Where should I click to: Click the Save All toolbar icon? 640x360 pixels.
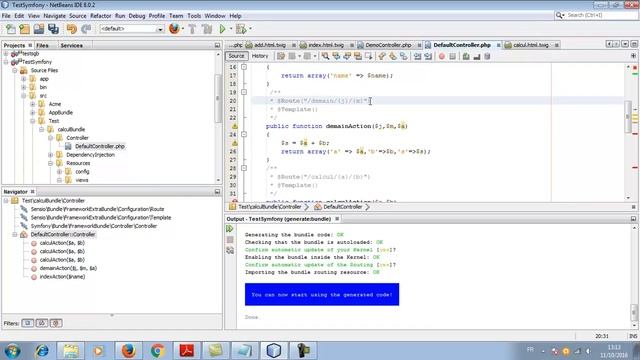[53, 29]
